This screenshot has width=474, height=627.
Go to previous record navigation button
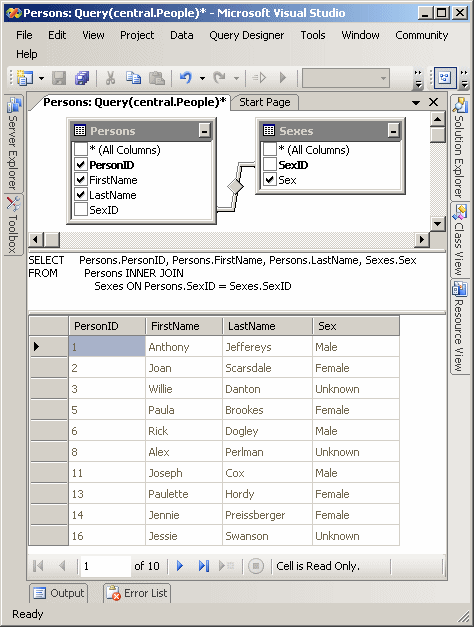pyautogui.click(x=62, y=566)
